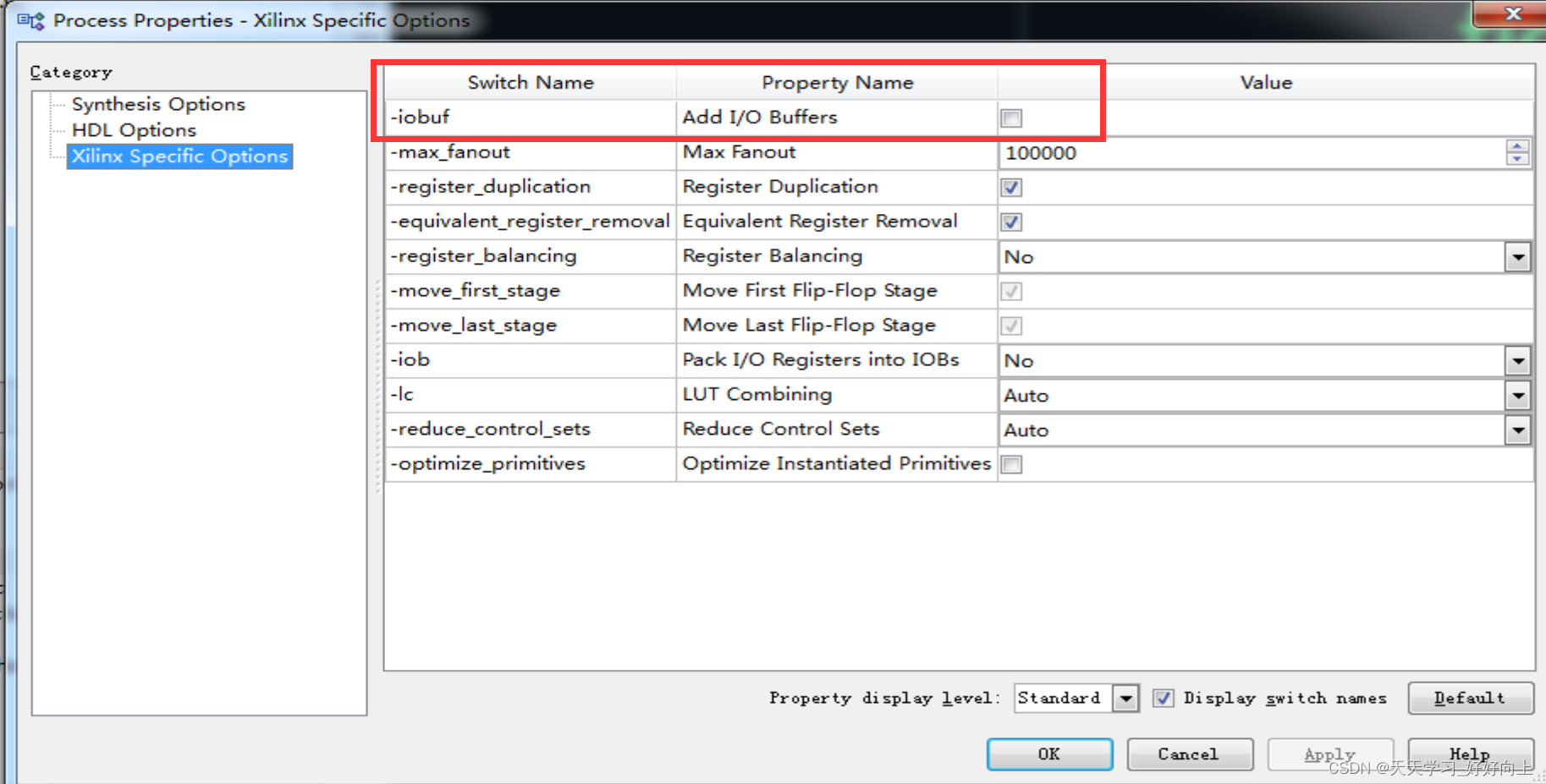Click Pack I/O Registers into IOBs text

pyautogui.click(x=821, y=360)
